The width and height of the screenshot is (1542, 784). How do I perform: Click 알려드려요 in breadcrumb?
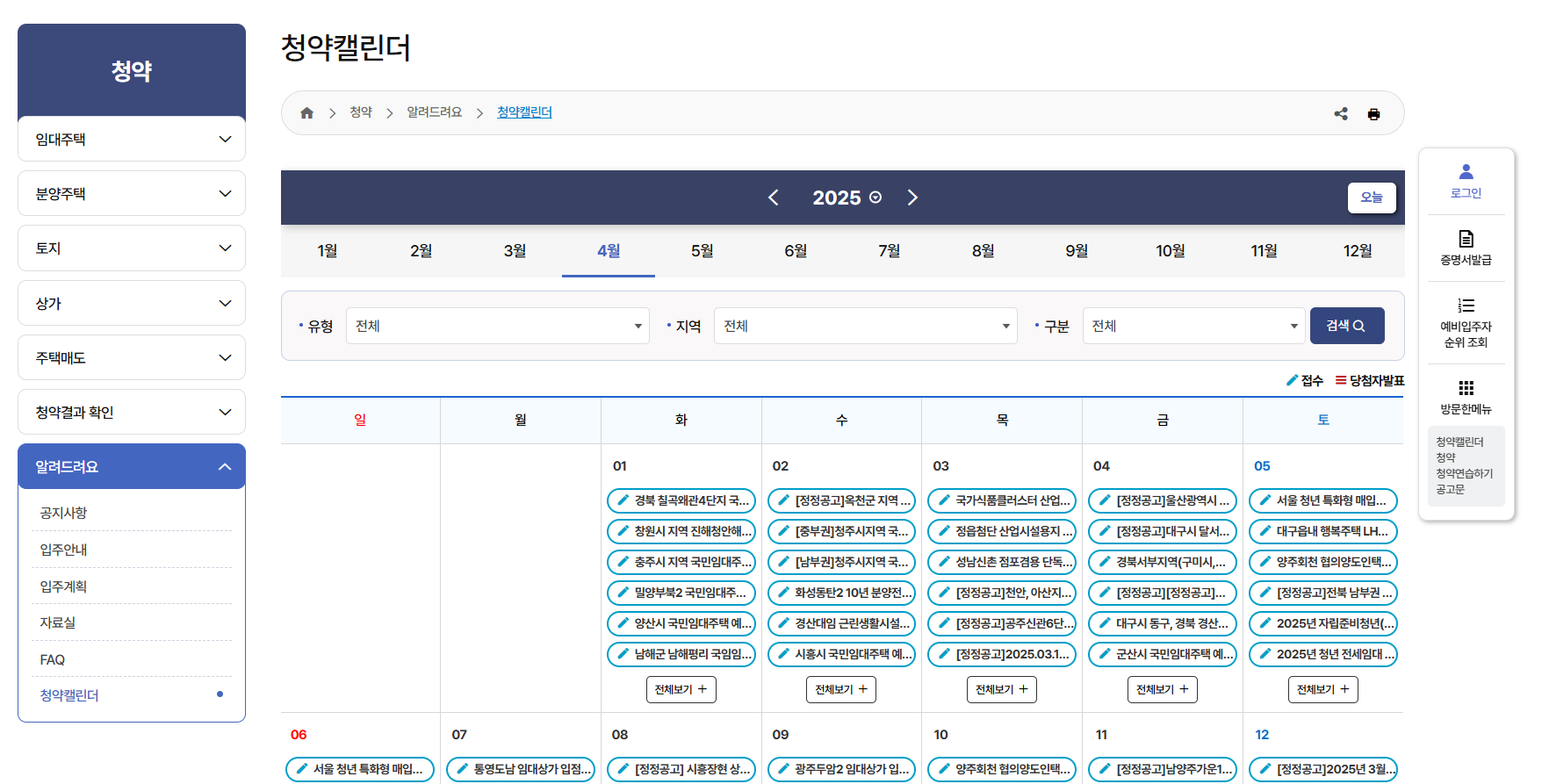[434, 112]
